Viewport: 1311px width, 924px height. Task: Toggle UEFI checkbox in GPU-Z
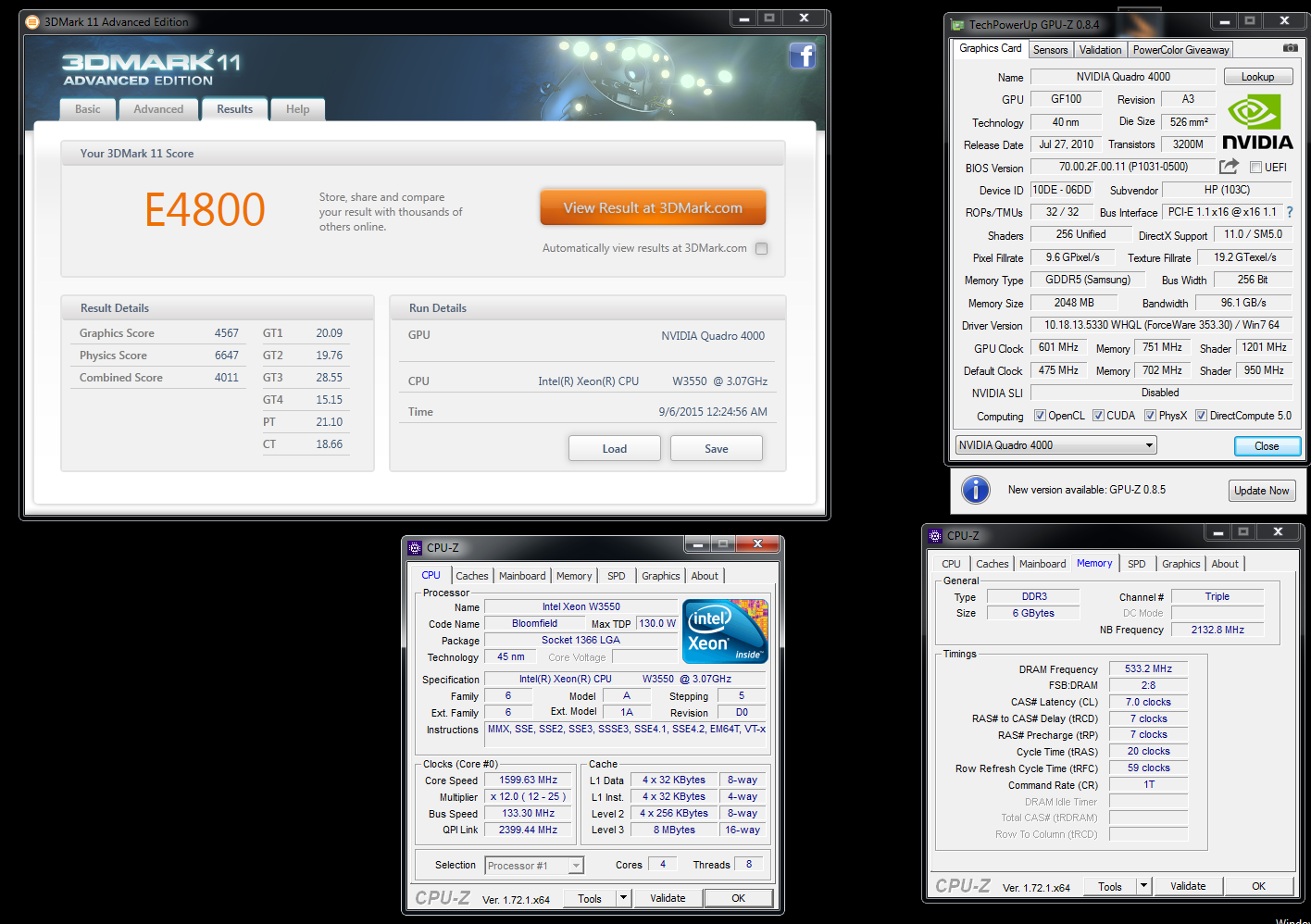(x=1255, y=168)
